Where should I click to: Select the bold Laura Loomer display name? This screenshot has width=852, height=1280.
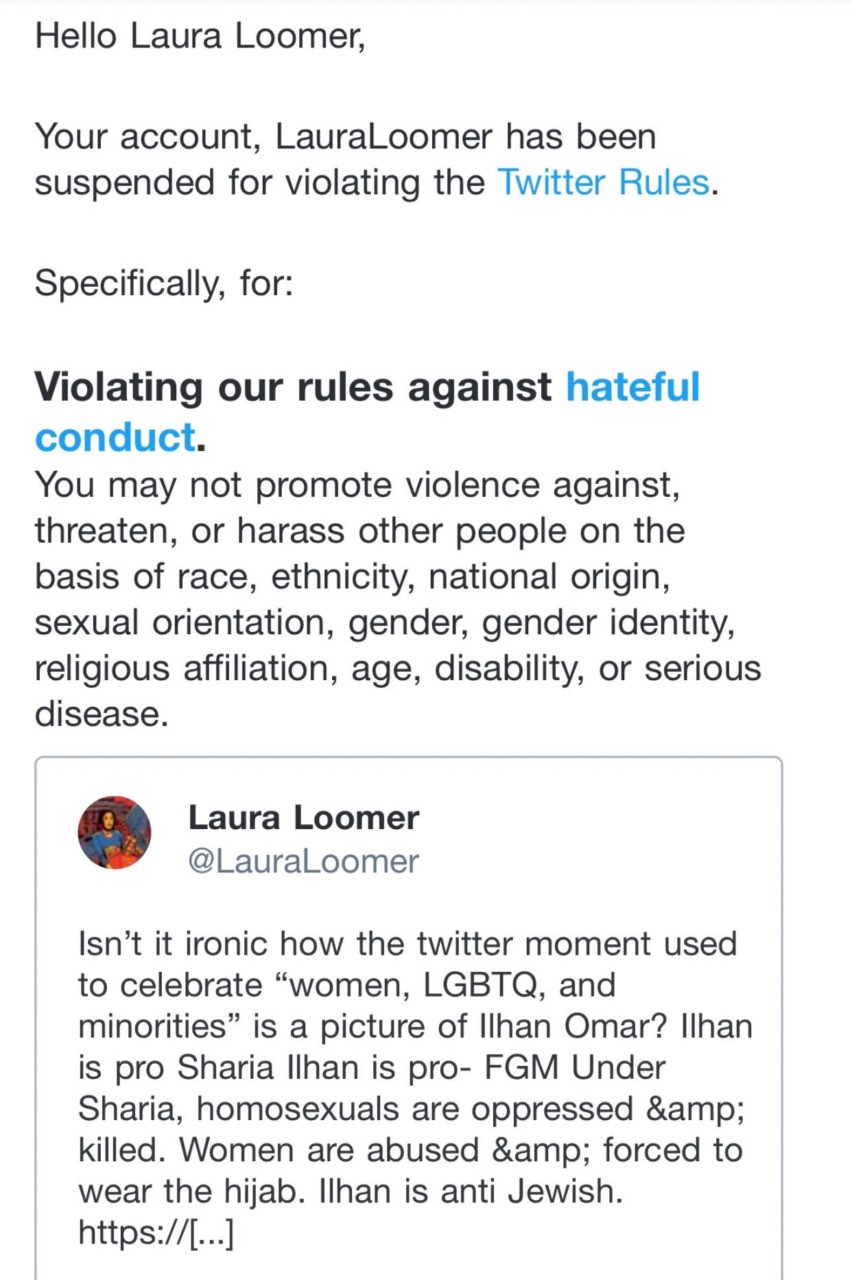304,817
